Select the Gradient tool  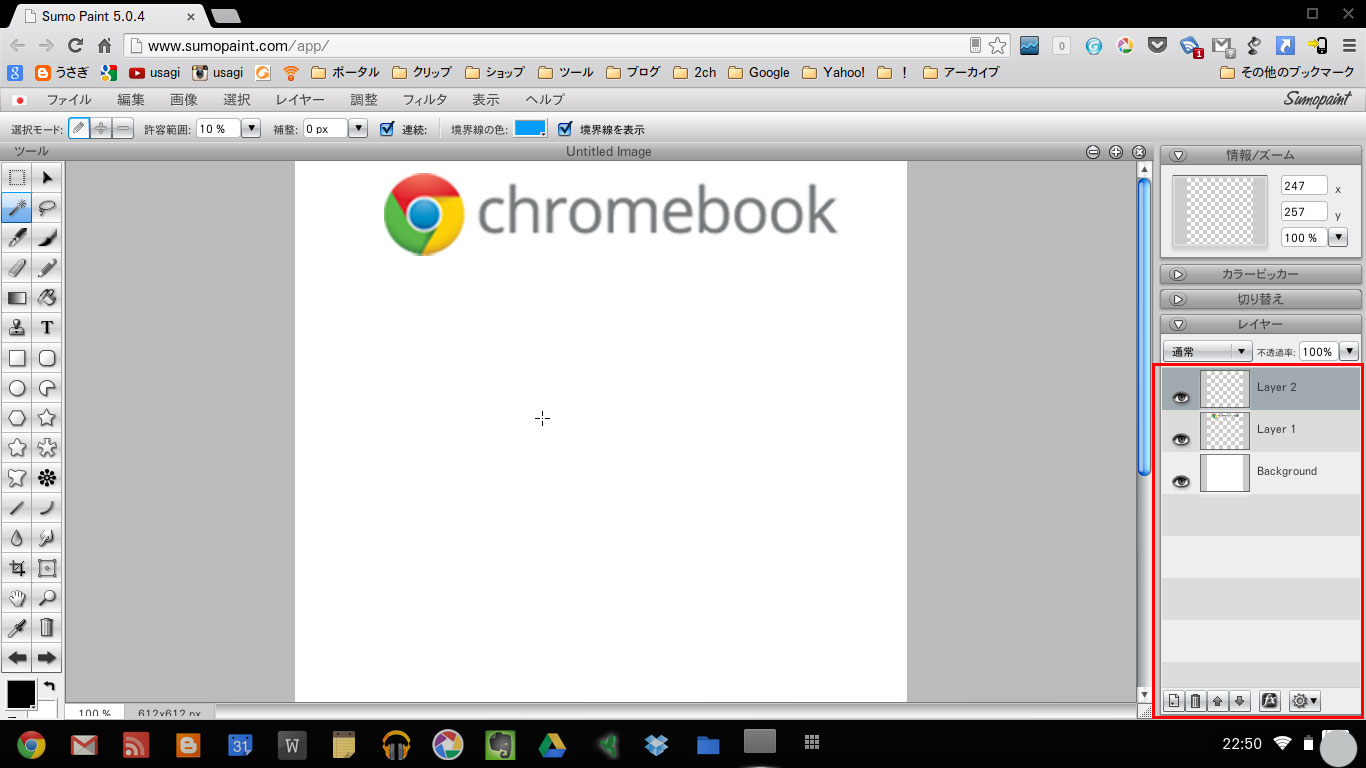pos(17,298)
